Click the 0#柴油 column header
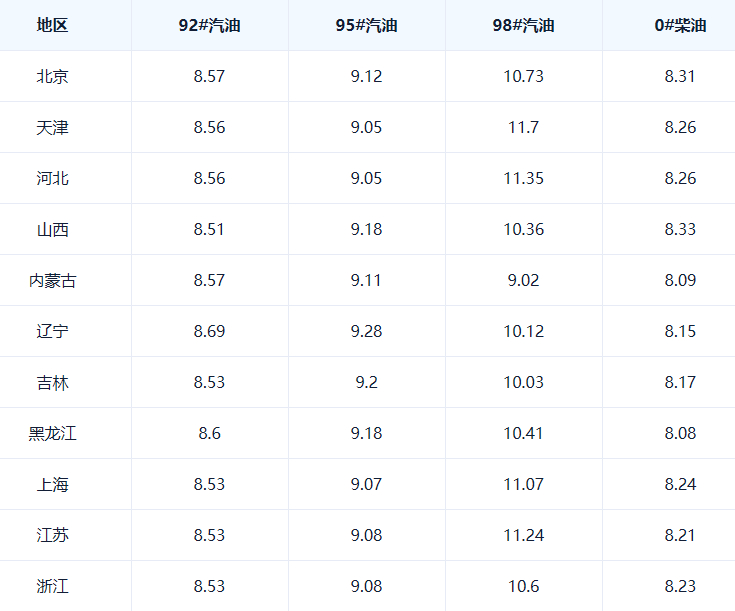735x611 pixels. [x=680, y=25]
